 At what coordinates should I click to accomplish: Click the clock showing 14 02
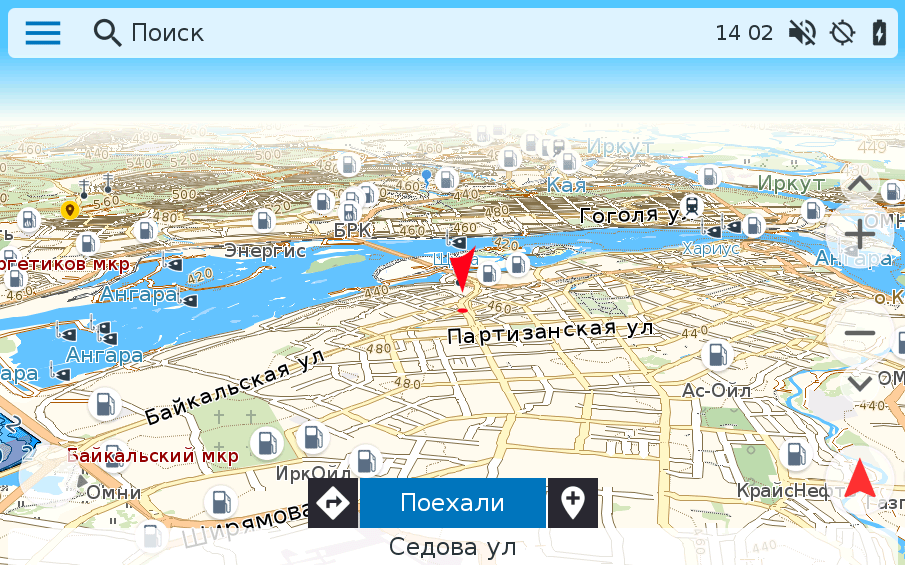[x=744, y=33]
